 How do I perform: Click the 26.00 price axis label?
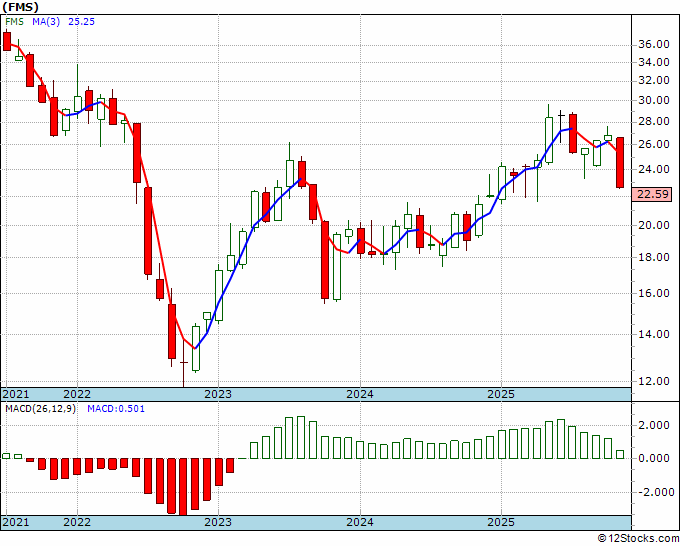[654, 144]
